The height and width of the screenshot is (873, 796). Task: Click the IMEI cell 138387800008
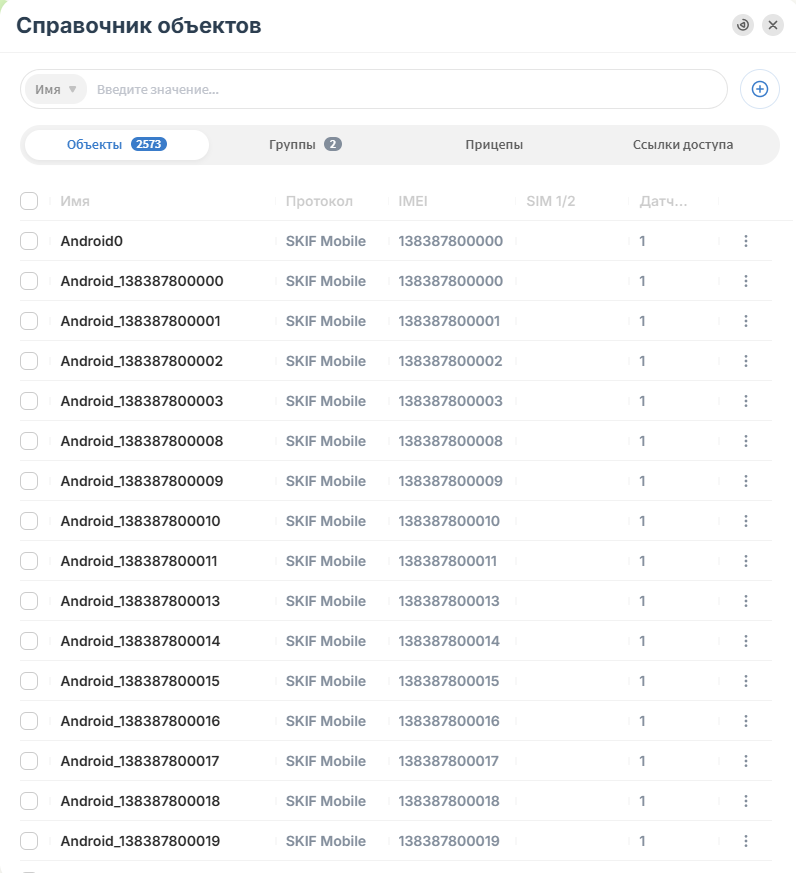click(x=450, y=442)
